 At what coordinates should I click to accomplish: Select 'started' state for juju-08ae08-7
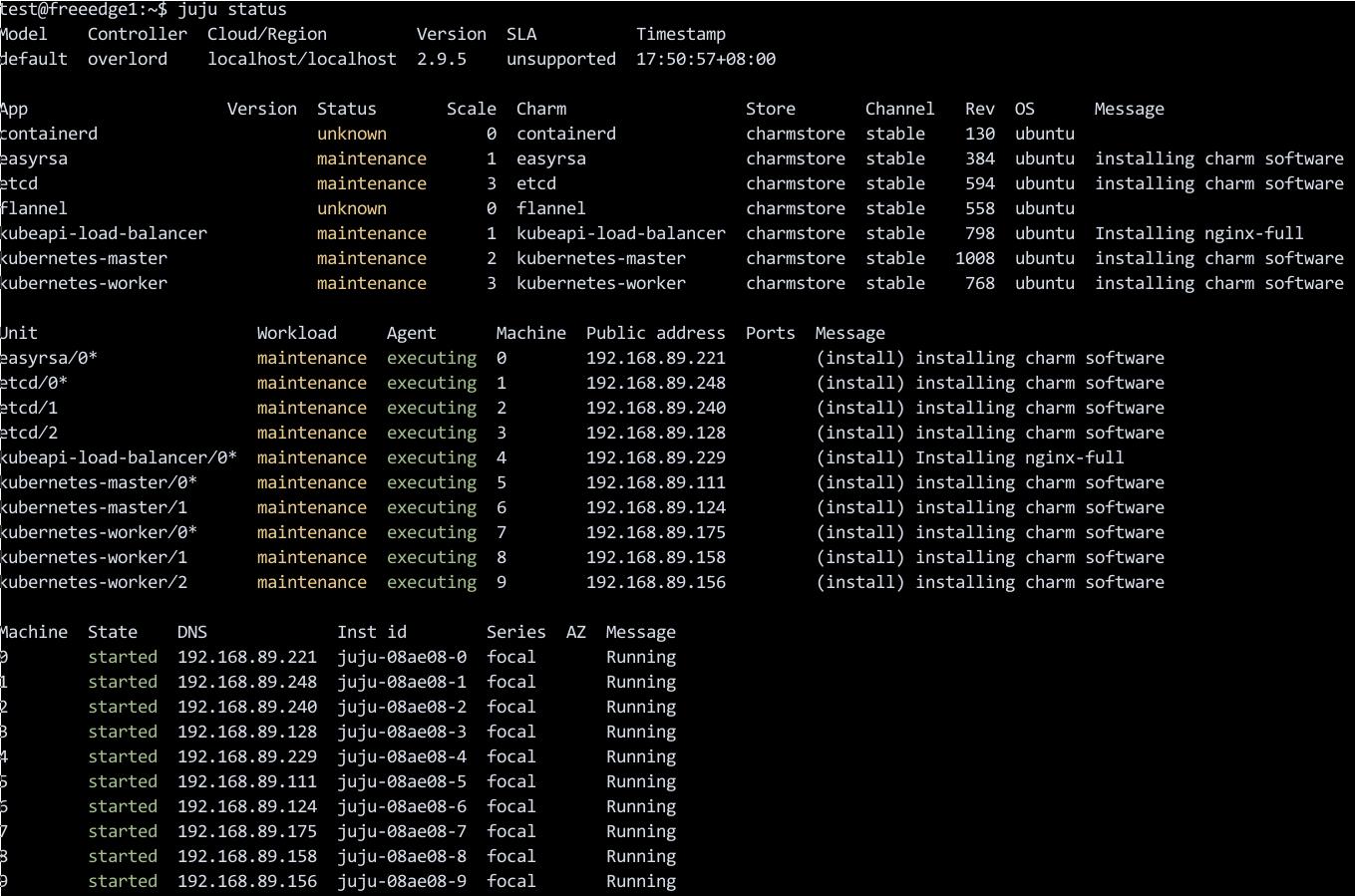coord(123,831)
